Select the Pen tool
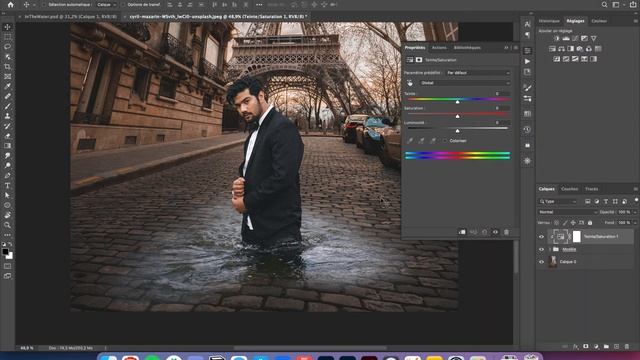This screenshot has height=360, width=640. [7, 176]
